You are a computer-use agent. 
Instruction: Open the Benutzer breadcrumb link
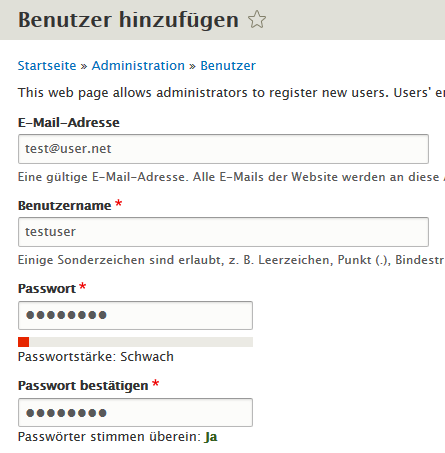[228, 66]
